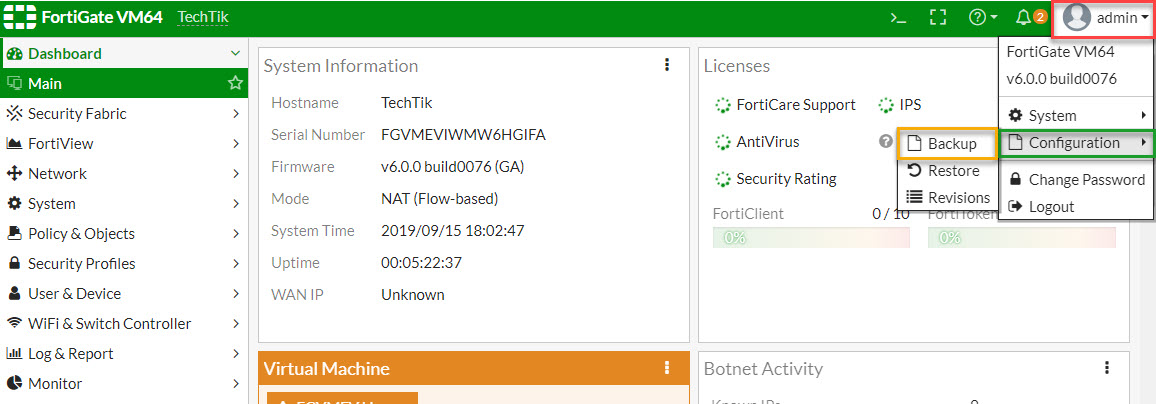
Task: Open the WiFi & Switch Controller menu
Action: [x=124, y=324]
